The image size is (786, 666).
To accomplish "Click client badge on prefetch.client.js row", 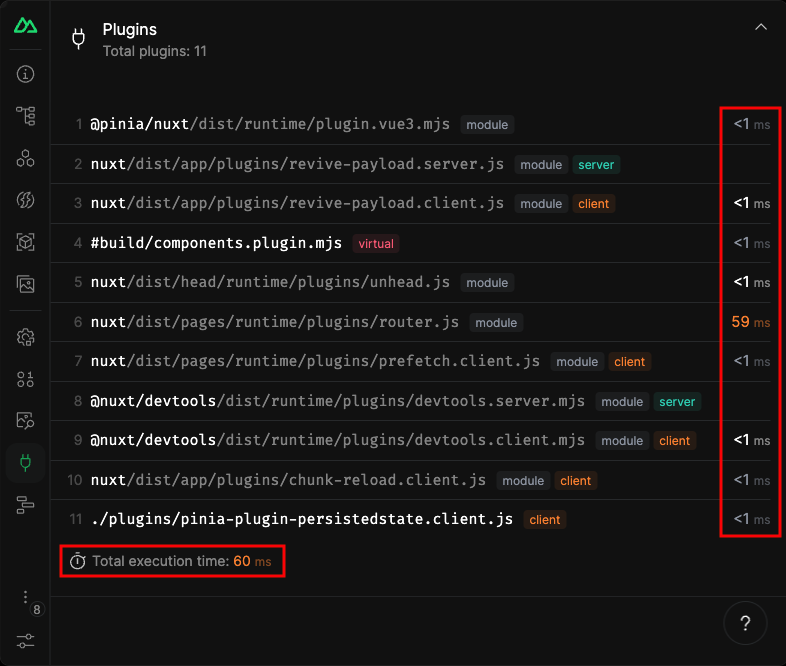I will (x=630, y=362).
